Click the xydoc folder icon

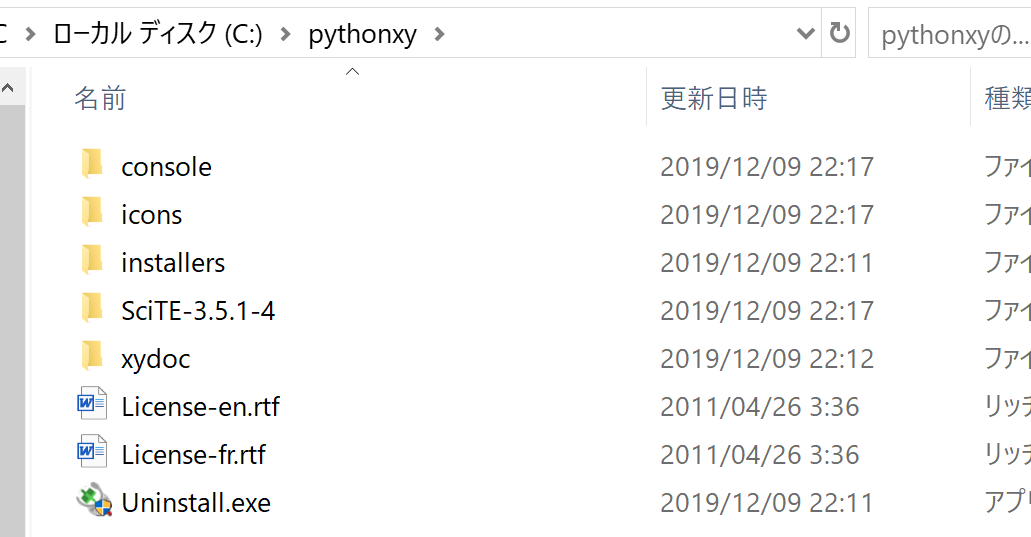click(92, 356)
